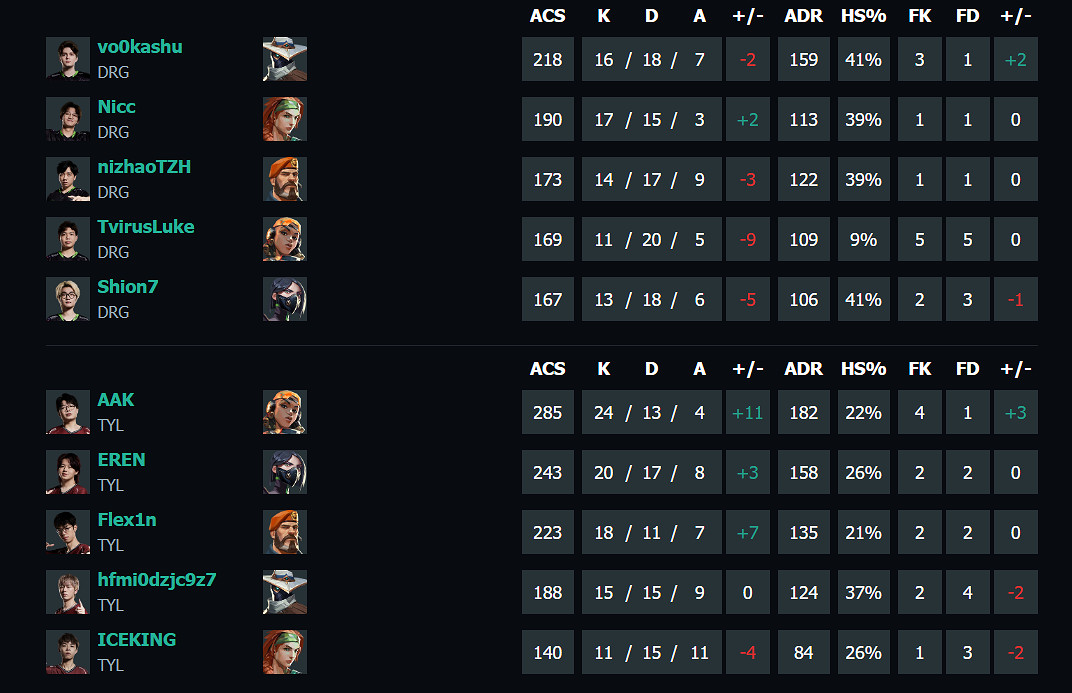Screen dimensions: 1072x693
Task: Click the Cypher agent icon beside vo0kashu
Action: pos(285,59)
